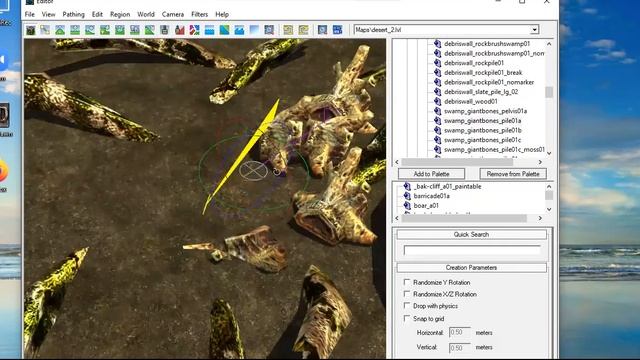This screenshot has height=360, width=640.
Task: Select swamp_giantbones_pile01c entry
Action: coord(482,140)
